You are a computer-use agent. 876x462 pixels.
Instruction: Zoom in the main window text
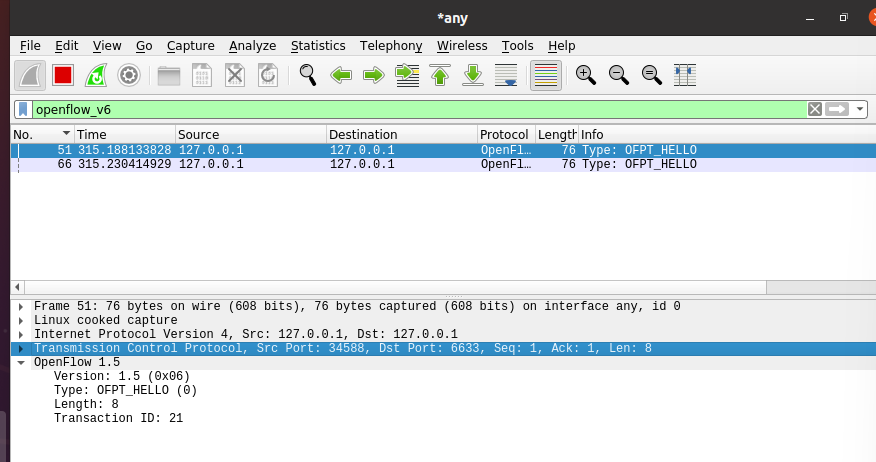[586, 75]
